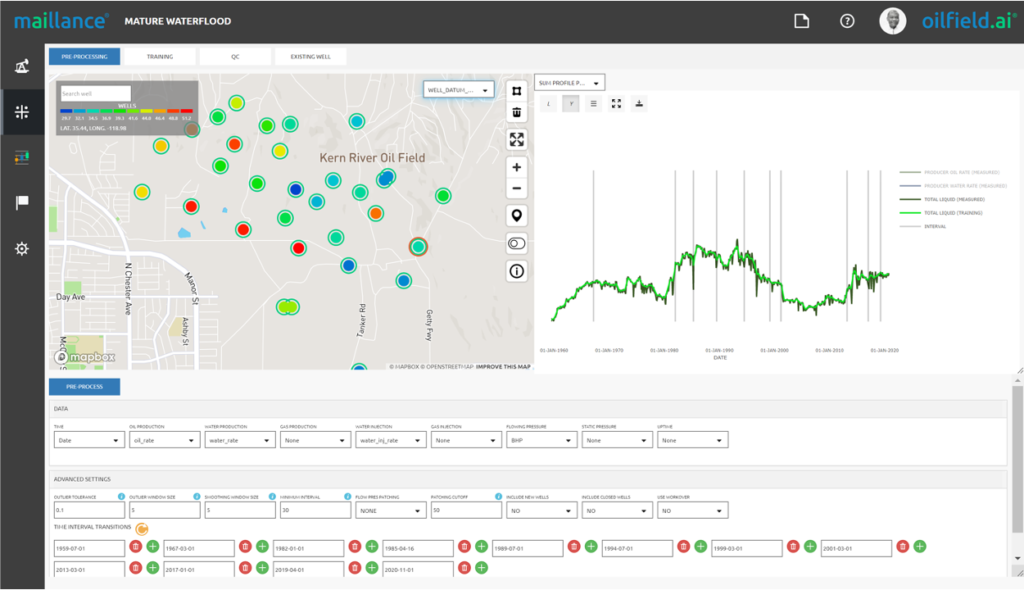Click the Outlier Tolerance input field
Viewport: 1024px width, 590px height.
pos(89,510)
